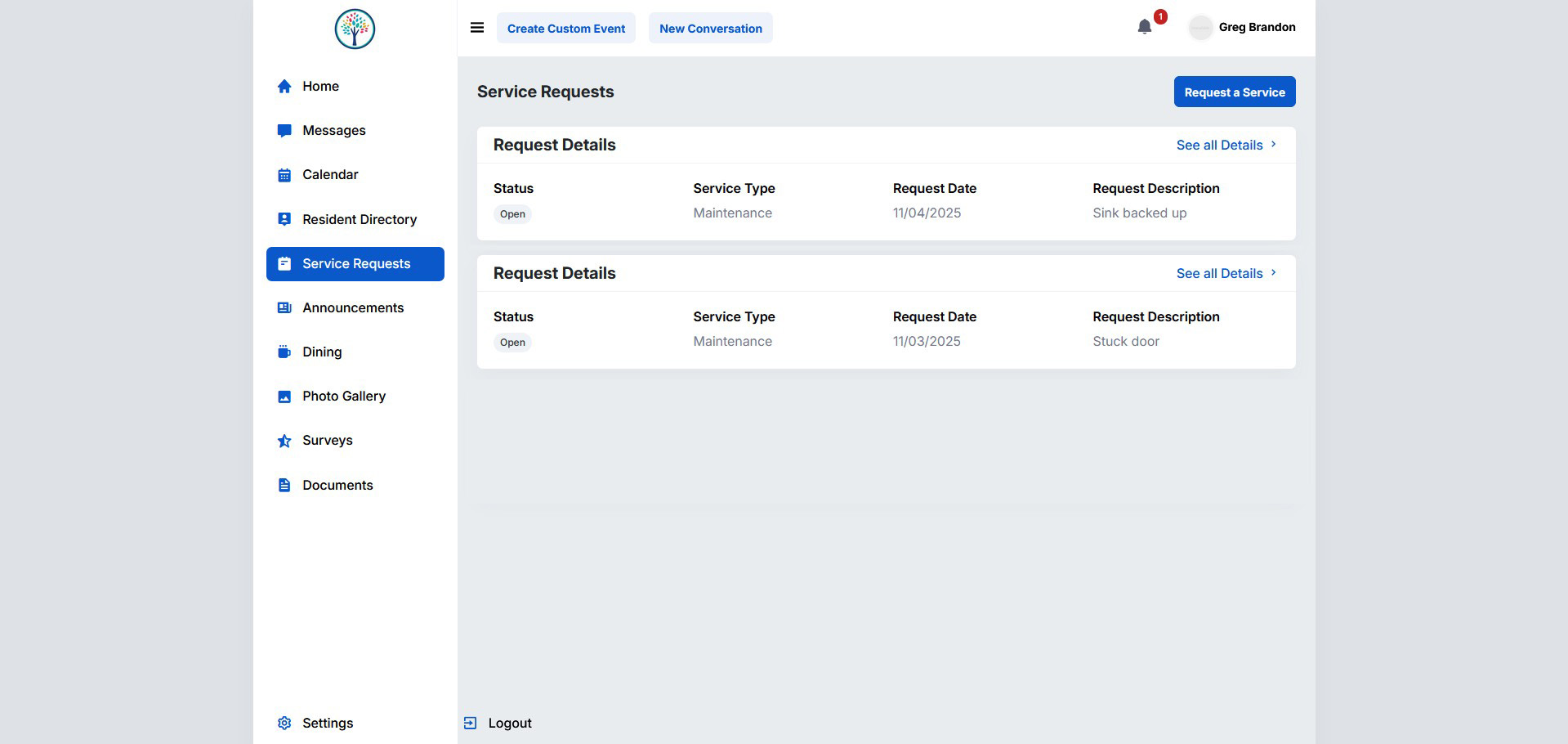Click the Create Custom Event button
The width and height of the screenshot is (1568, 744).
point(566,29)
